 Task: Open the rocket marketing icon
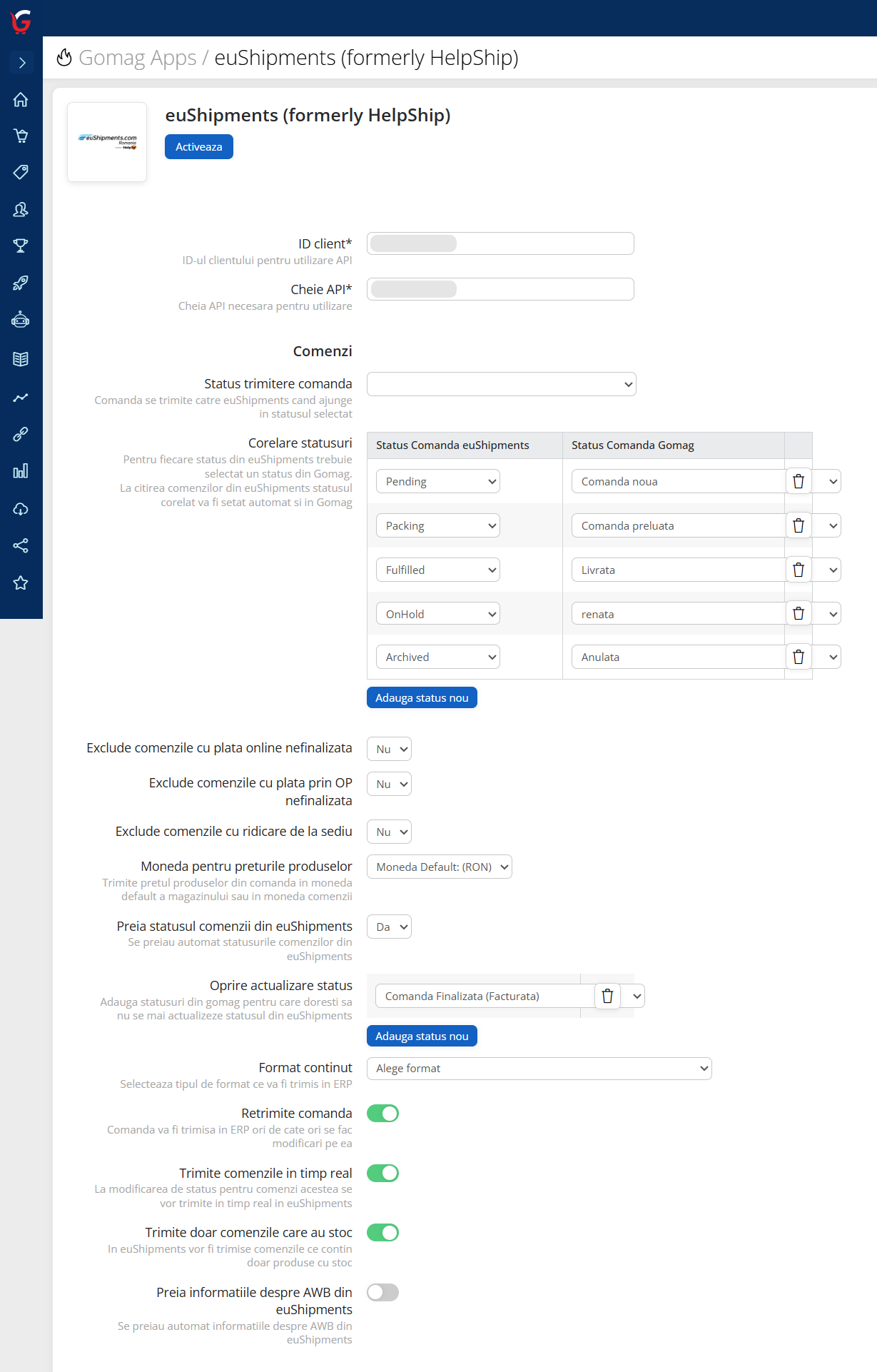21,283
